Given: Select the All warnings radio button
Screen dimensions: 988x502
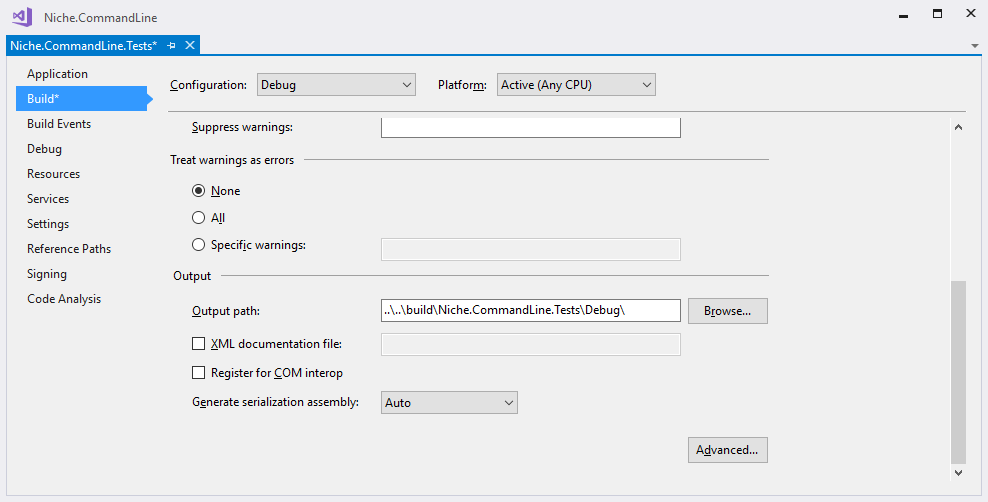Looking at the screenshot, I should tap(198, 217).
